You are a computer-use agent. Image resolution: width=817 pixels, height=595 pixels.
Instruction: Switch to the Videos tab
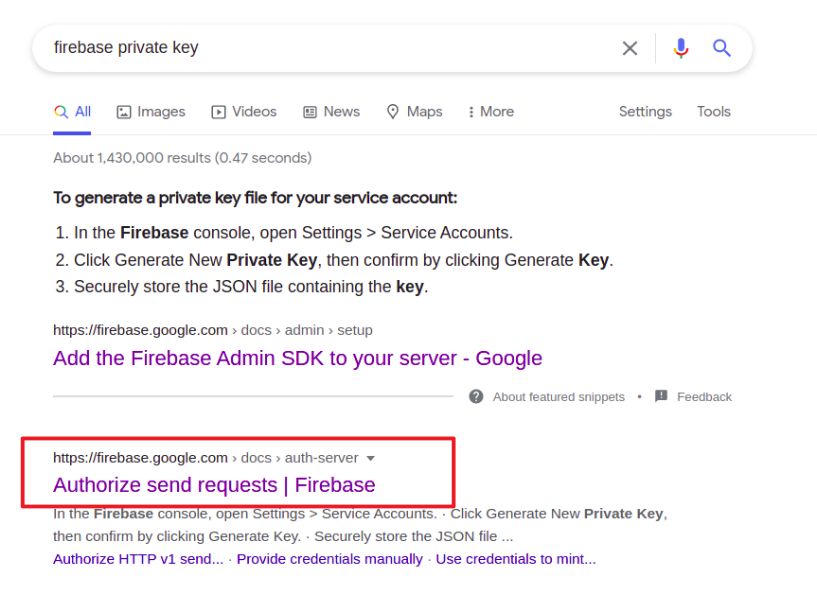[244, 112]
